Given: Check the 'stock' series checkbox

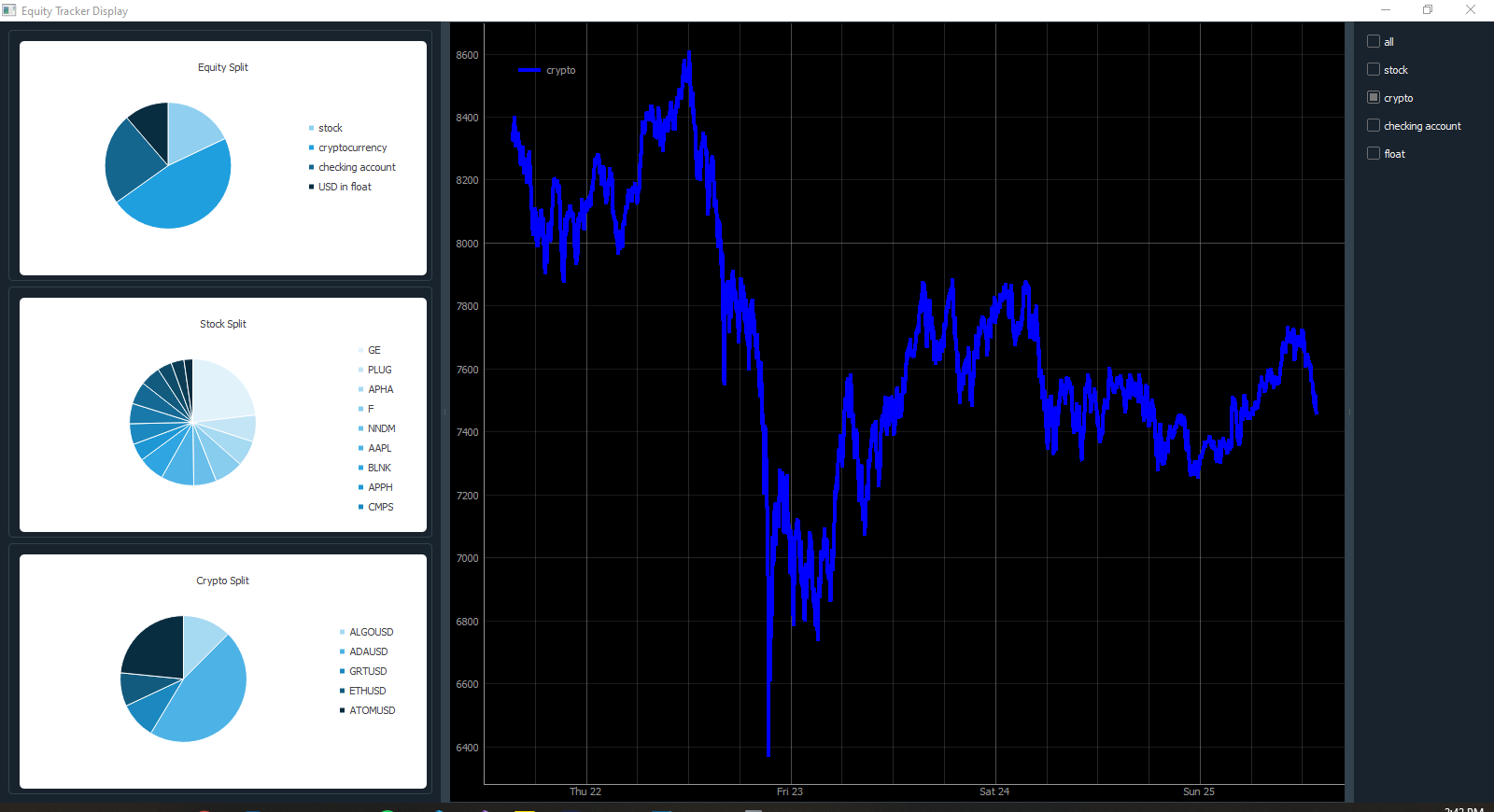Looking at the screenshot, I should (1374, 69).
